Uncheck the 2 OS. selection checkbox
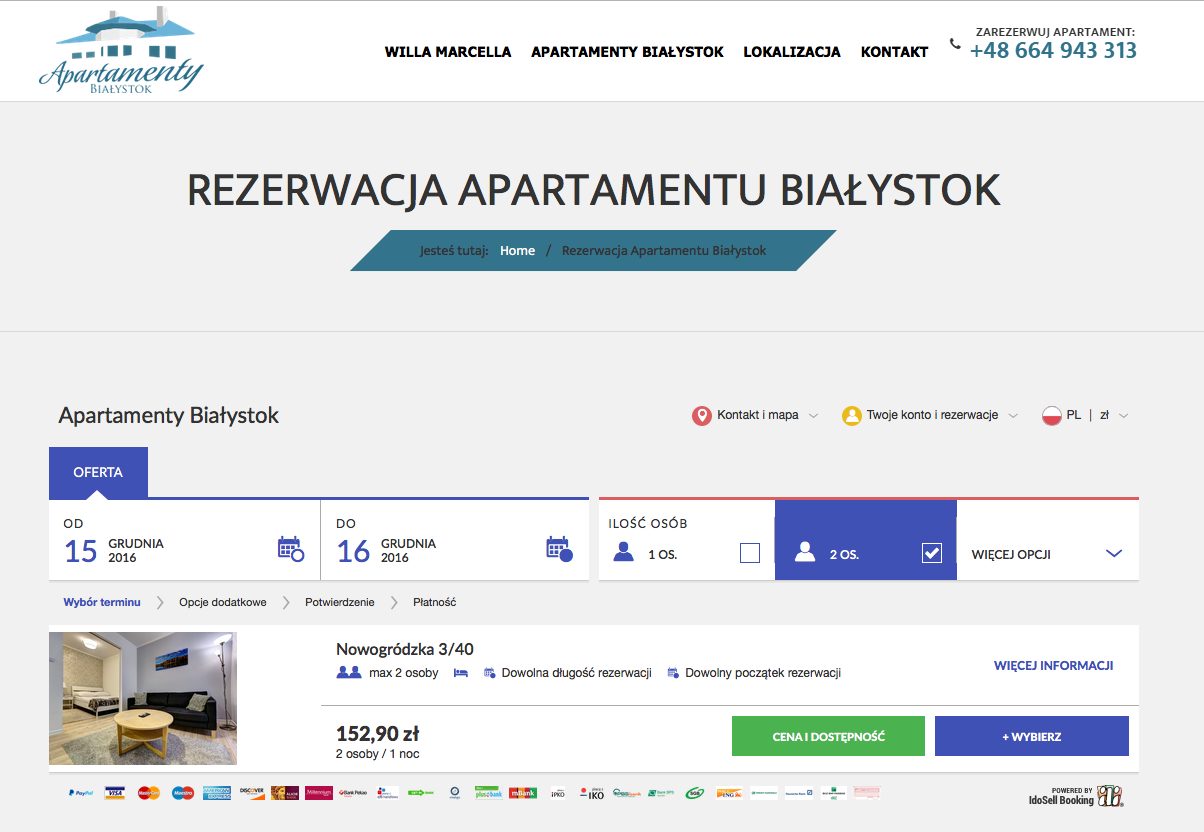 pyautogui.click(x=932, y=552)
